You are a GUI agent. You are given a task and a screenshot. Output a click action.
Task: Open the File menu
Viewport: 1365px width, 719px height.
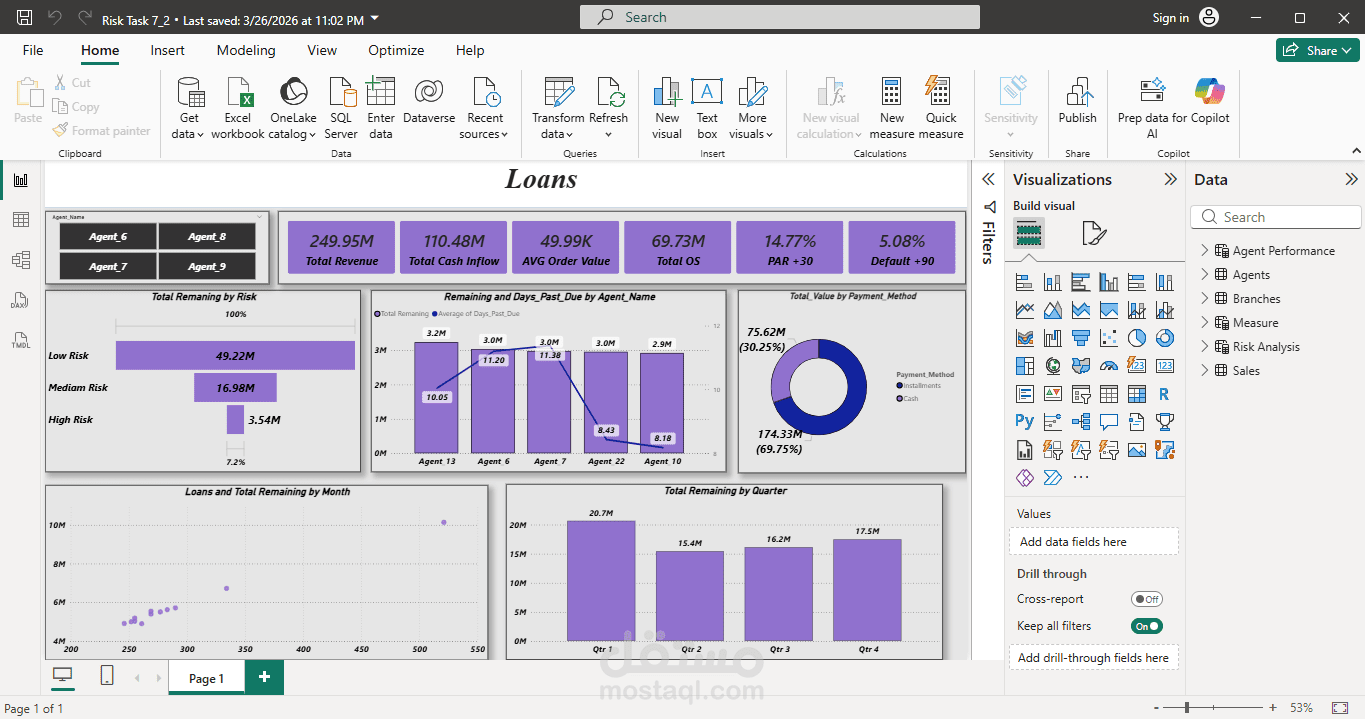pyautogui.click(x=33, y=50)
